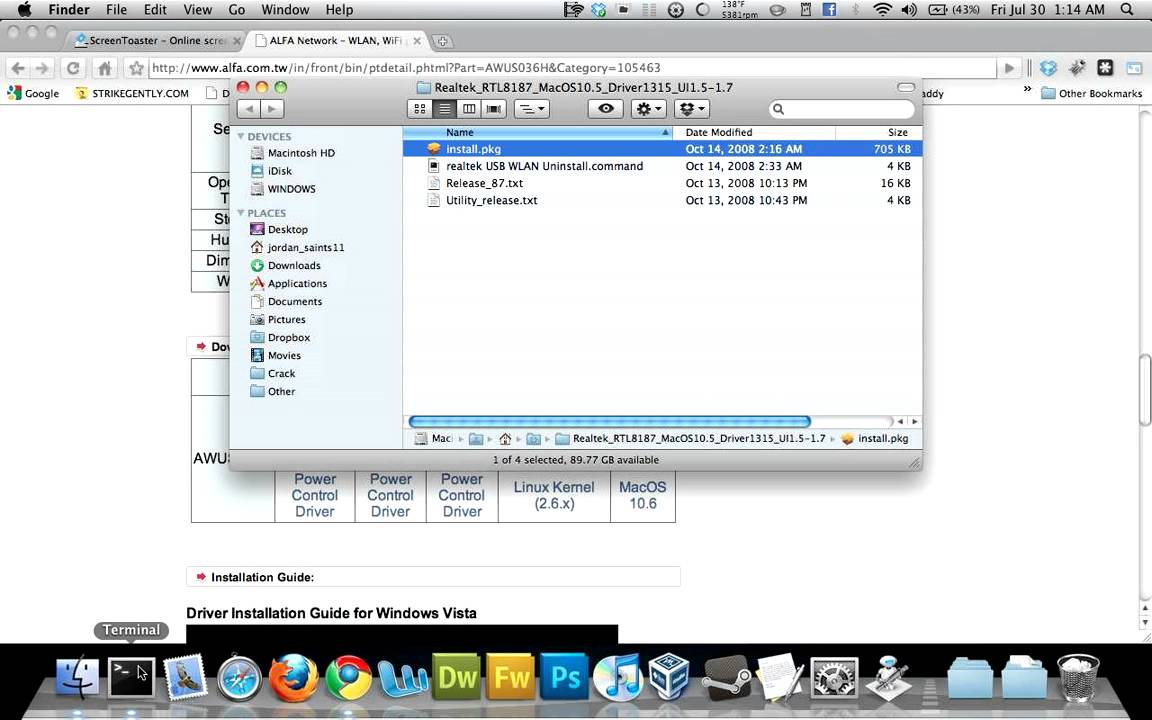Click MacOS 10.6 driver link
1152x720 pixels.
point(643,495)
